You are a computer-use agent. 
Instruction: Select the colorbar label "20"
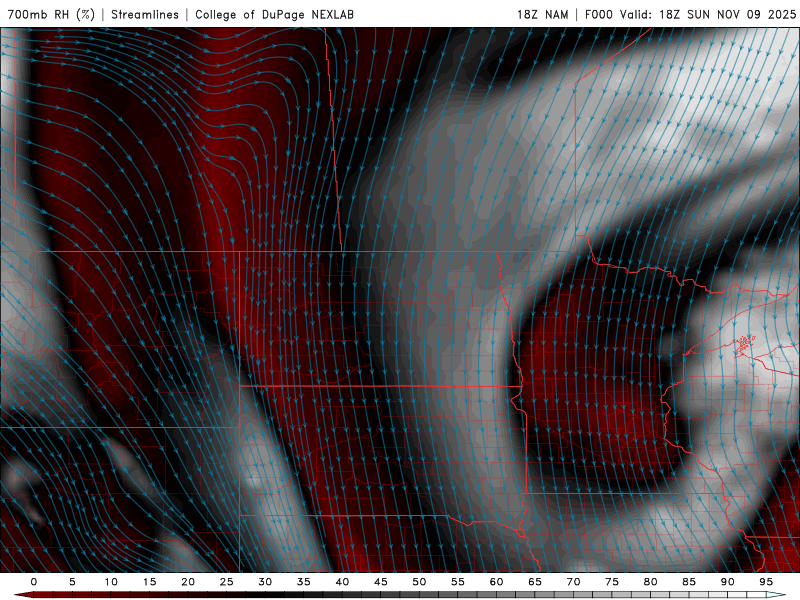click(188, 582)
